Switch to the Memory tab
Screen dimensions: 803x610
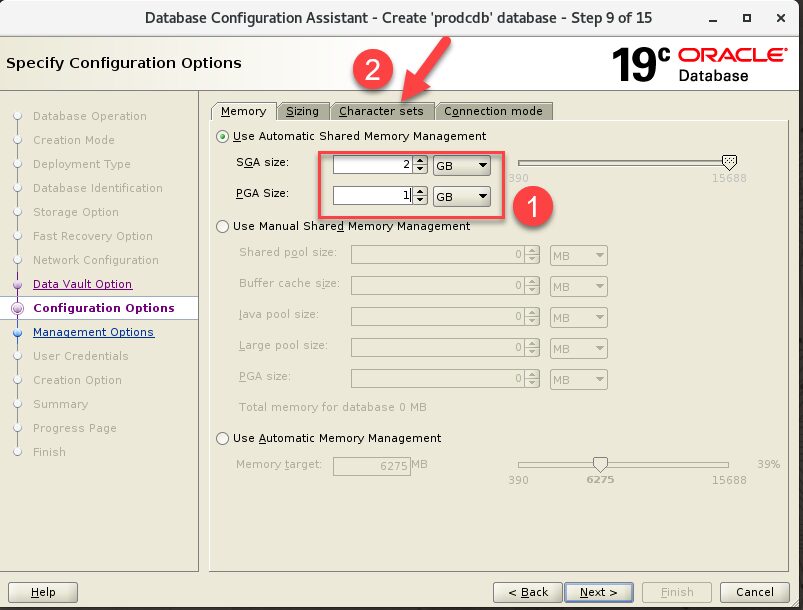click(244, 111)
